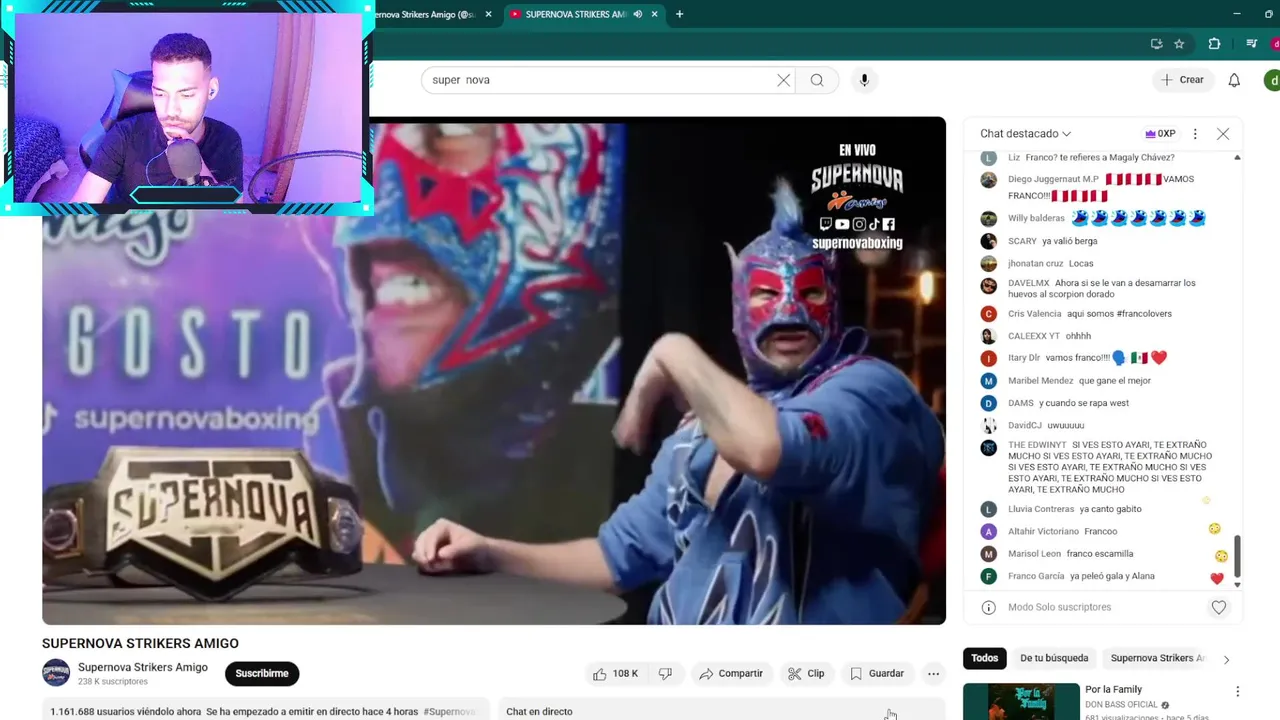This screenshot has height=720, width=1280.
Task: Click the #Supernova hashtag in the description
Action: click(449, 712)
